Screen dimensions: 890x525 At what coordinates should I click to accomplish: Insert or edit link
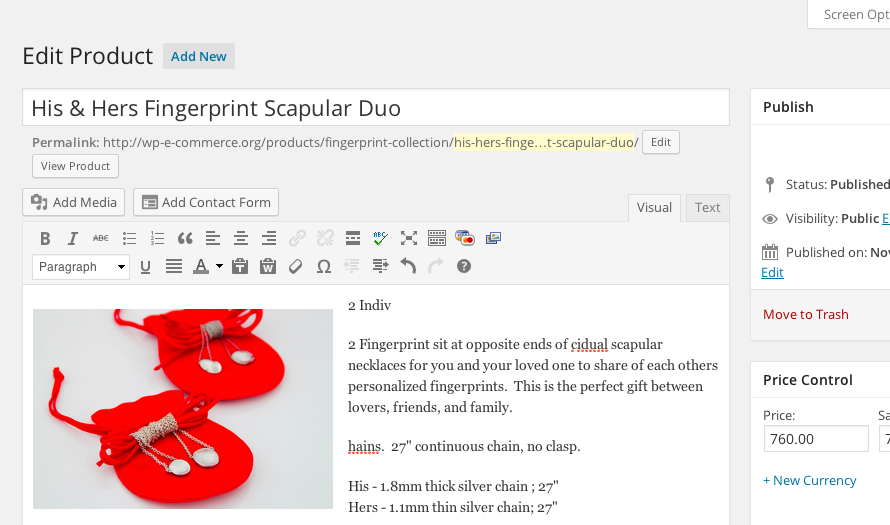coord(297,238)
